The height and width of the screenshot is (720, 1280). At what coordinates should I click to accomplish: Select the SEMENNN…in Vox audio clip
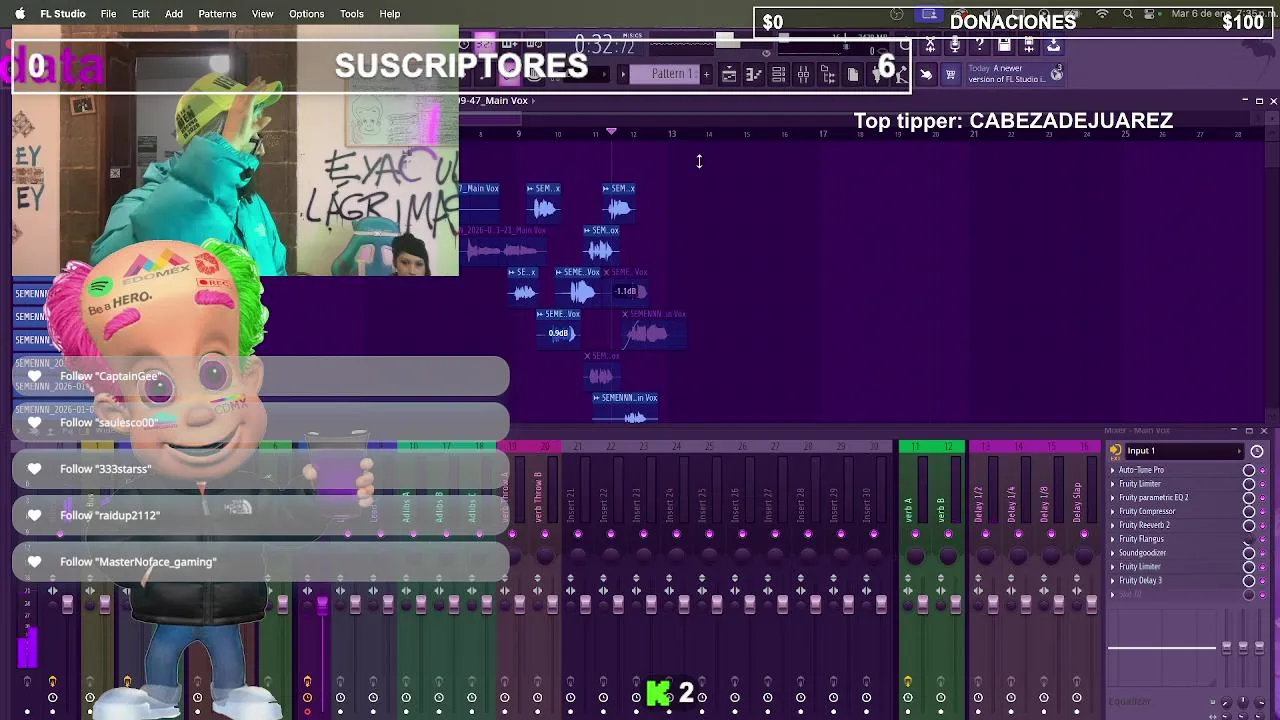(625, 409)
